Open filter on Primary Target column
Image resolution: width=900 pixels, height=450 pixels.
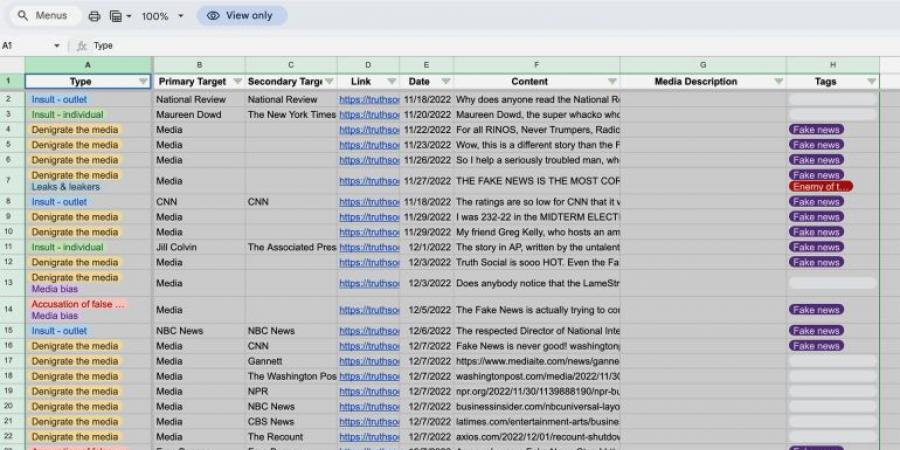(237, 82)
